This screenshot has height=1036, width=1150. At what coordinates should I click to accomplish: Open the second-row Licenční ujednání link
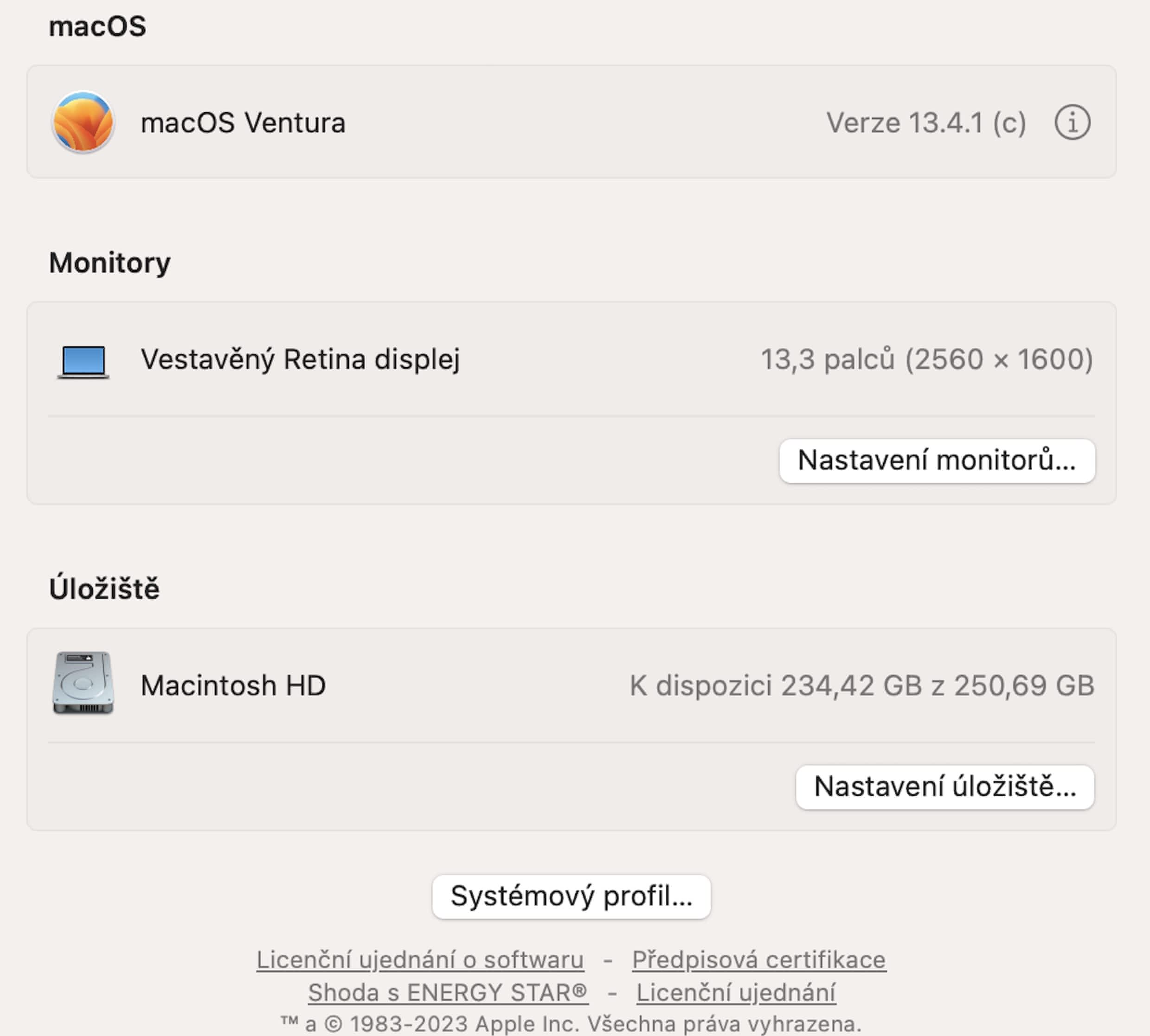click(x=736, y=992)
